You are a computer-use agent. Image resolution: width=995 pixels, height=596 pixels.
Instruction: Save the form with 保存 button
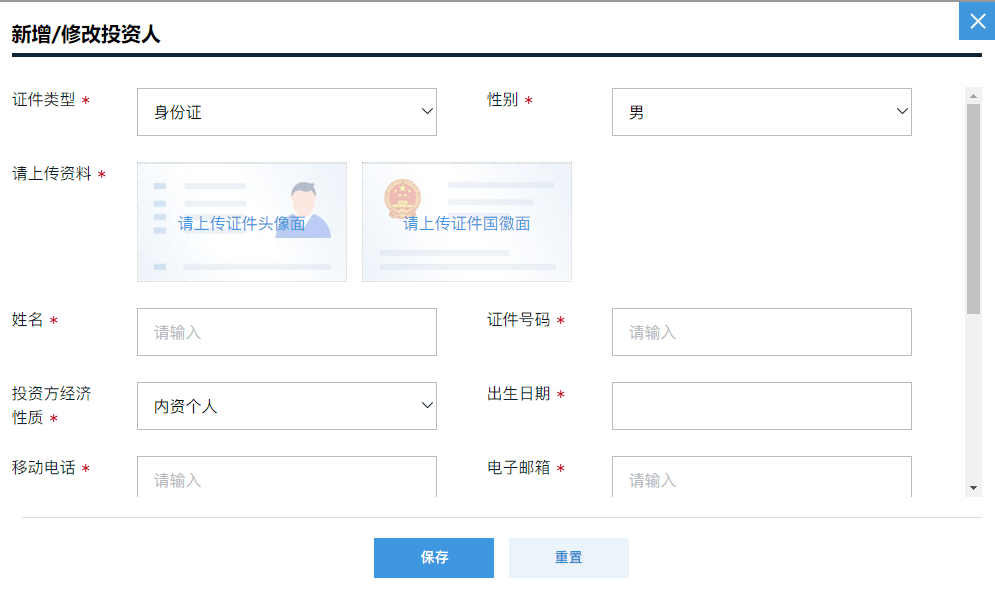(434, 558)
